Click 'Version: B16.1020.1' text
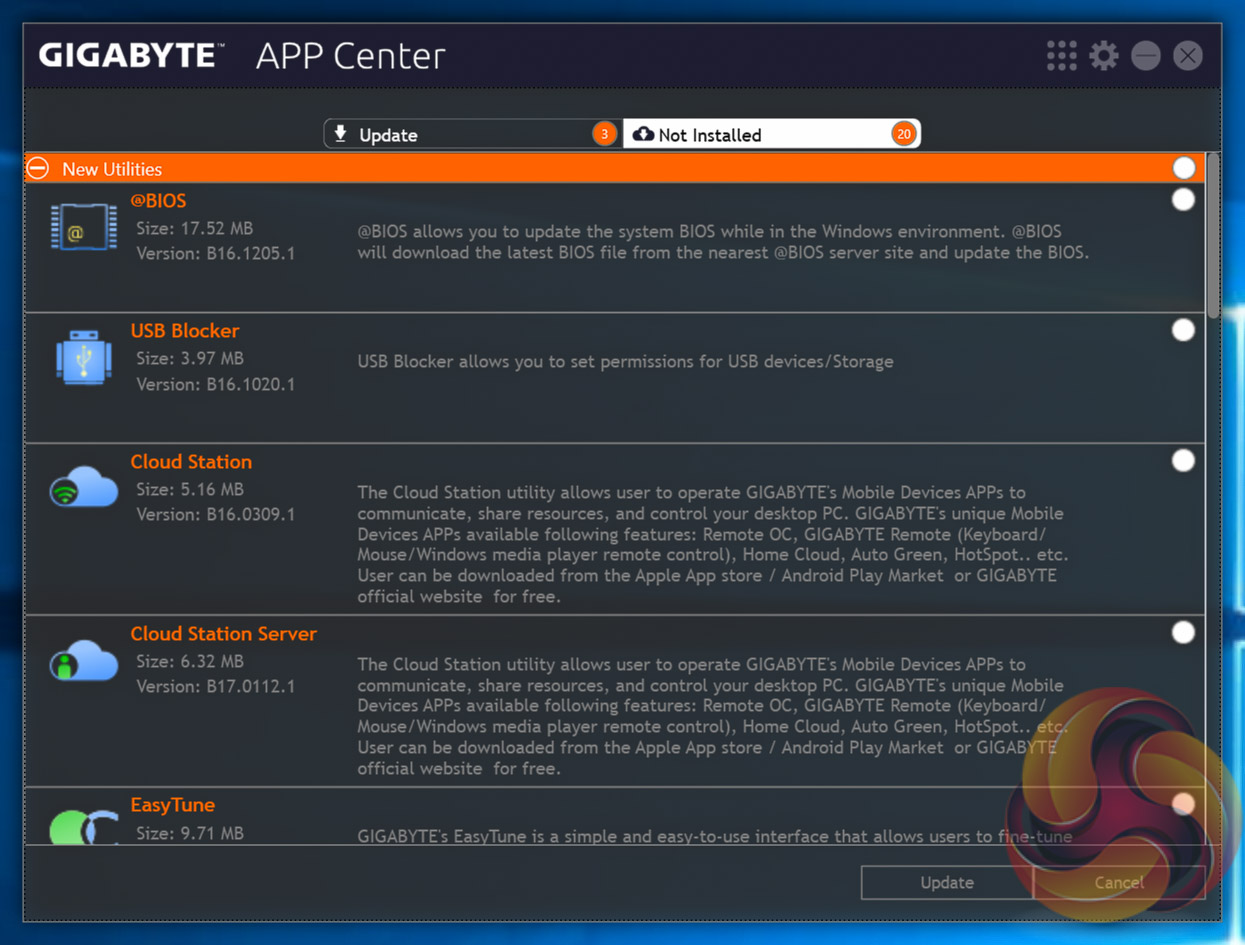Screen dimensions: 1245x945 [216, 384]
